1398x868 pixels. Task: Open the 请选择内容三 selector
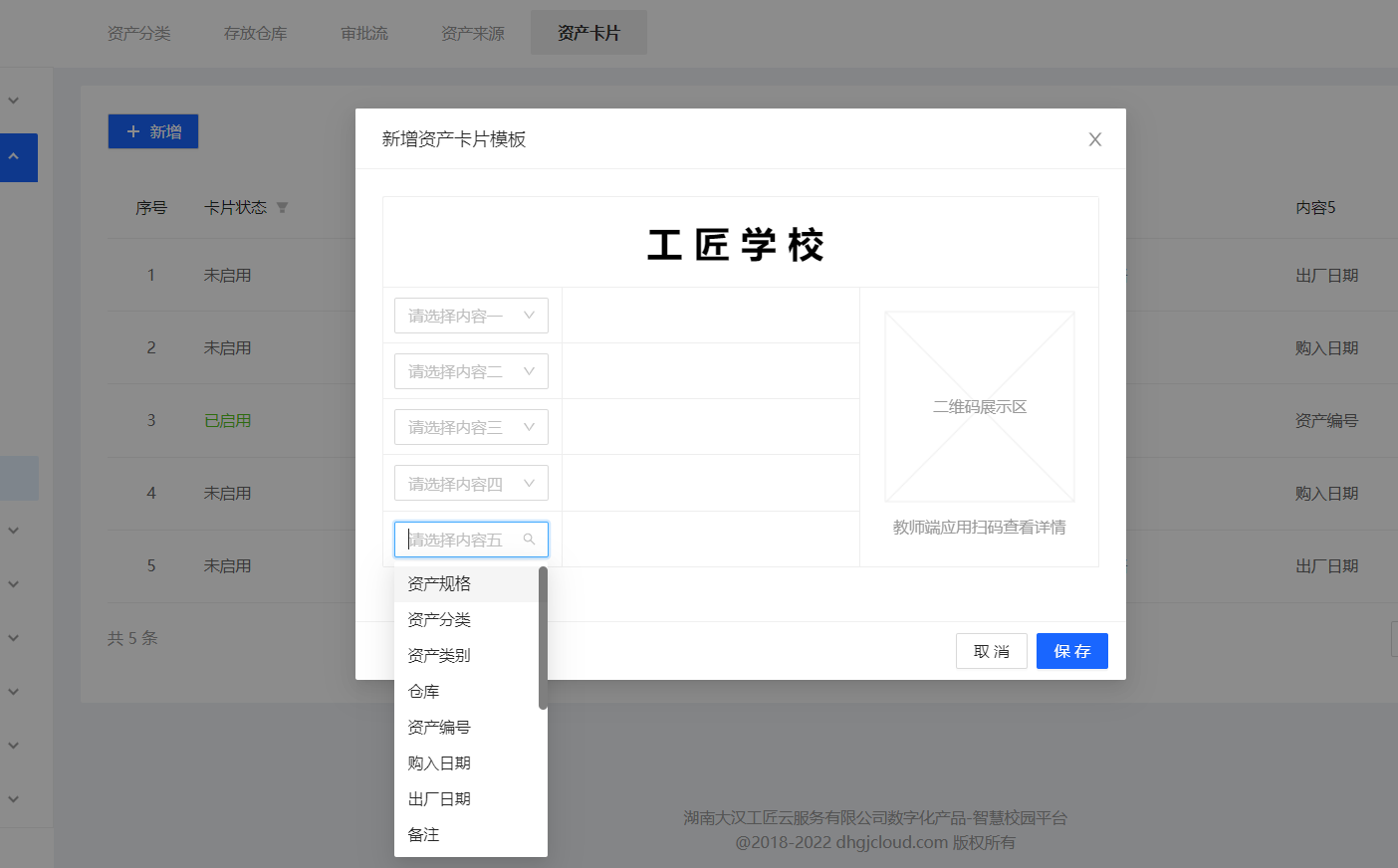[471, 426]
